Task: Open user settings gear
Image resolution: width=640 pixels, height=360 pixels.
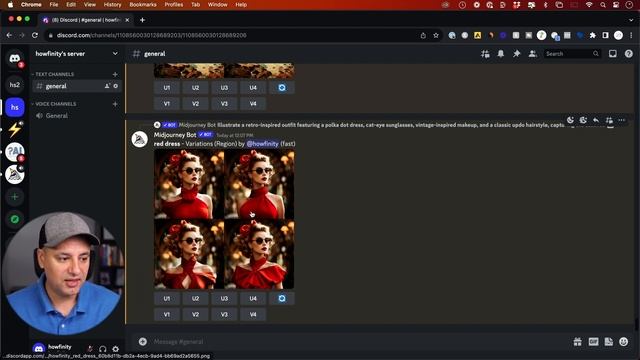Action: click(116, 349)
